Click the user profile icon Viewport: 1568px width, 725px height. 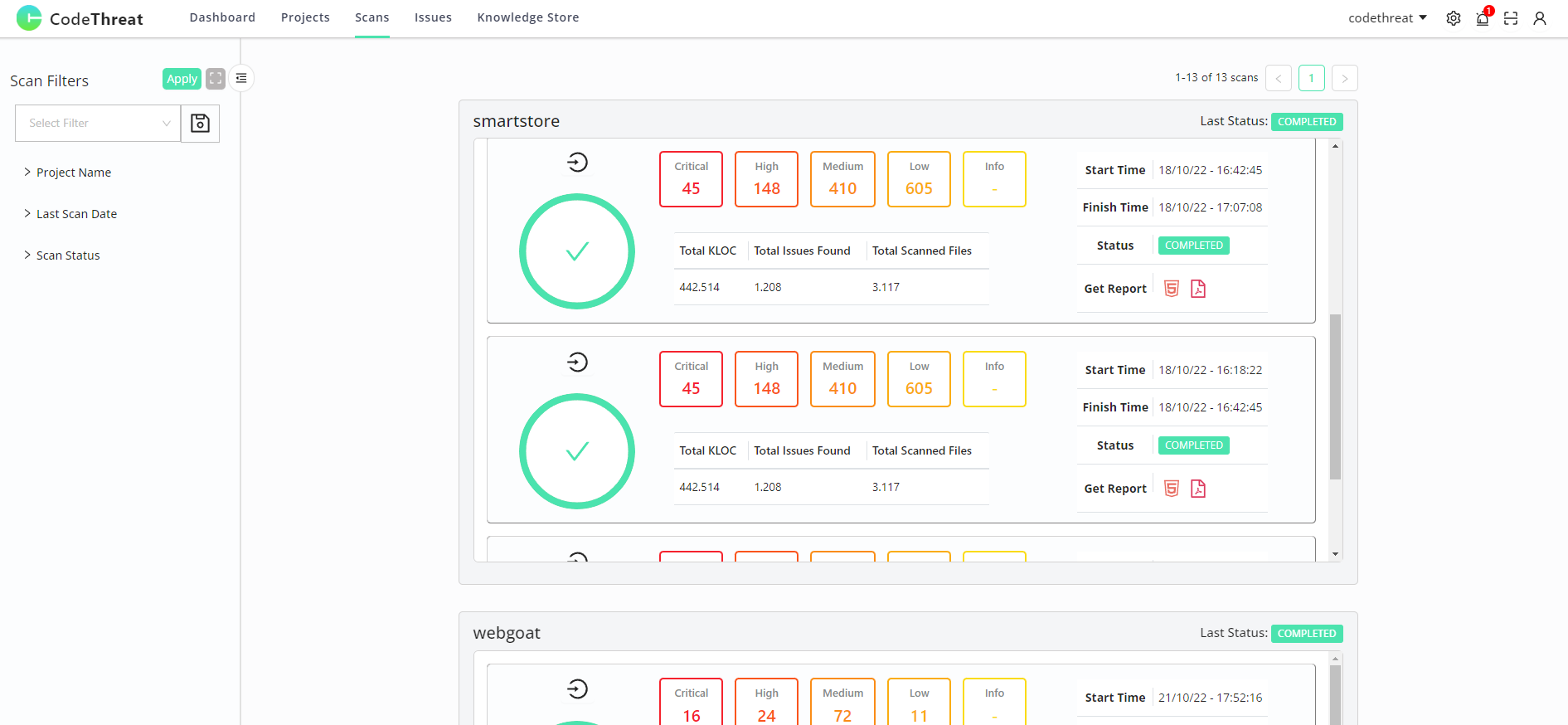1540,18
